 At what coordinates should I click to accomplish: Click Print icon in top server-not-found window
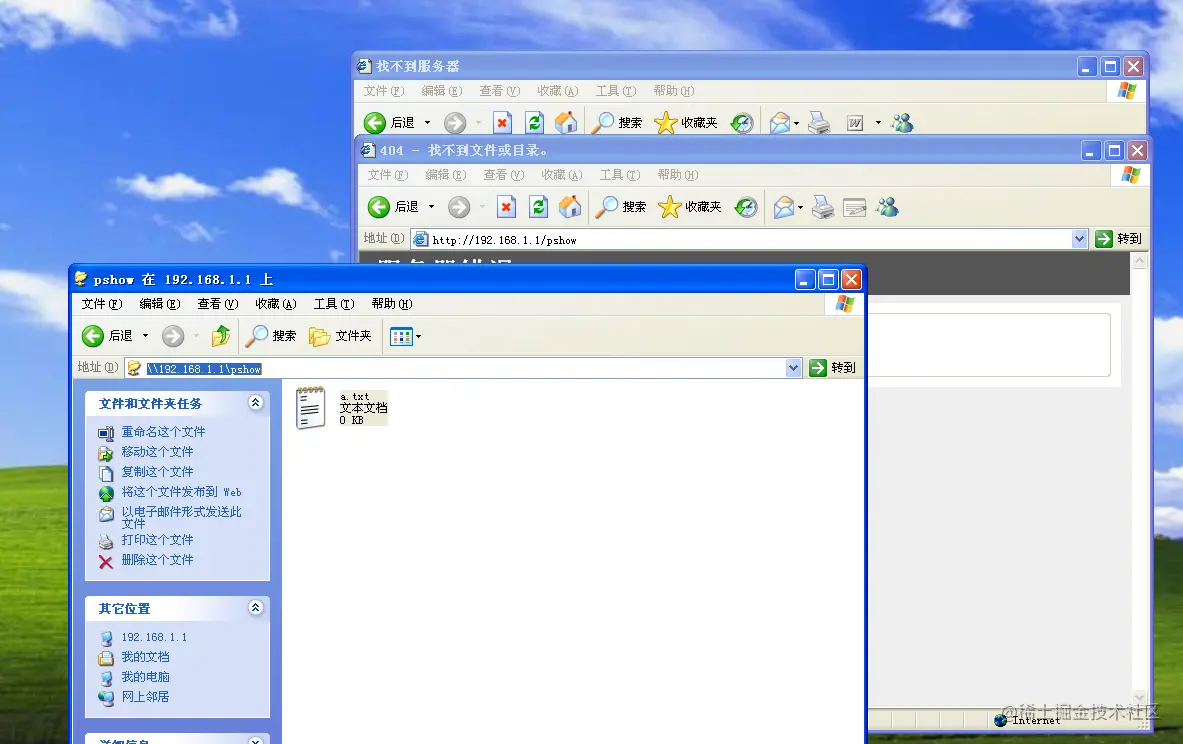point(819,123)
